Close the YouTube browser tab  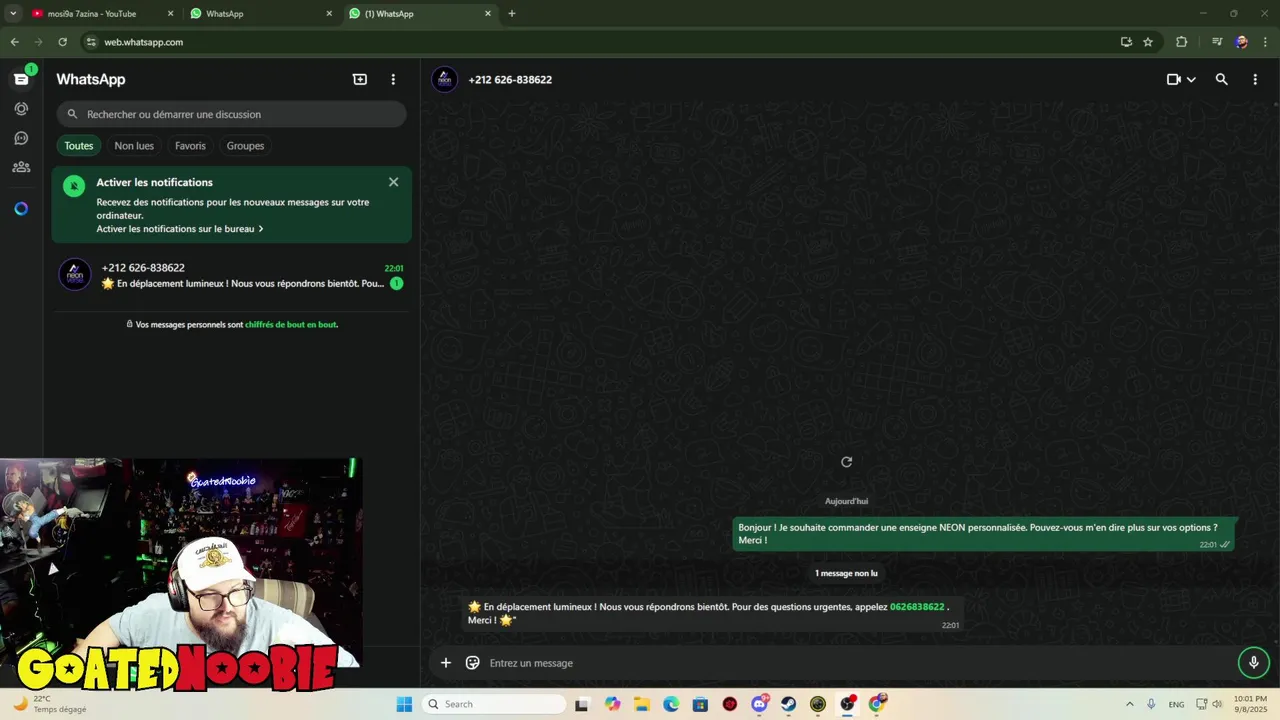(170, 14)
